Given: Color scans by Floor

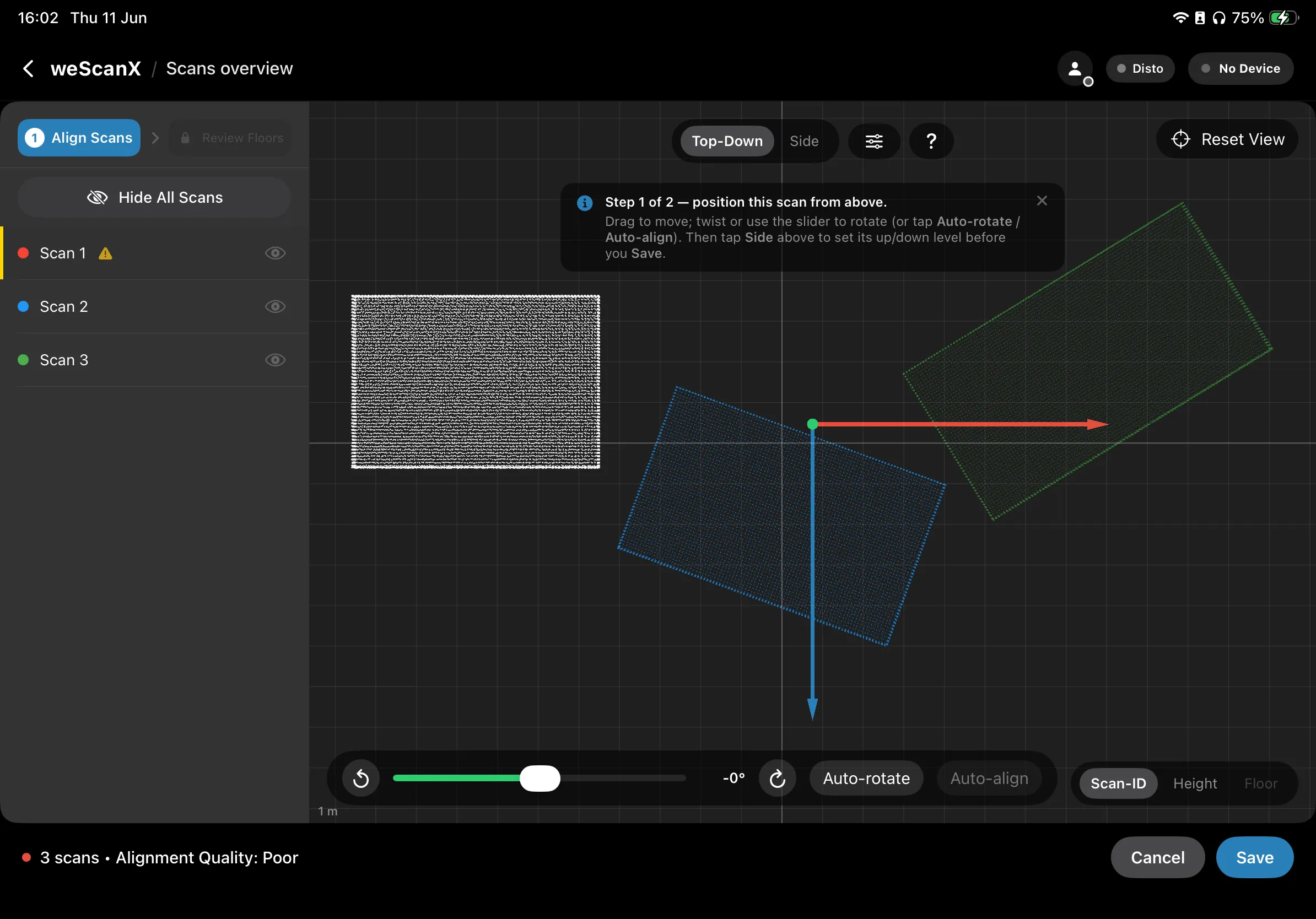Looking at the screenshot, I should pos(1260,783).
